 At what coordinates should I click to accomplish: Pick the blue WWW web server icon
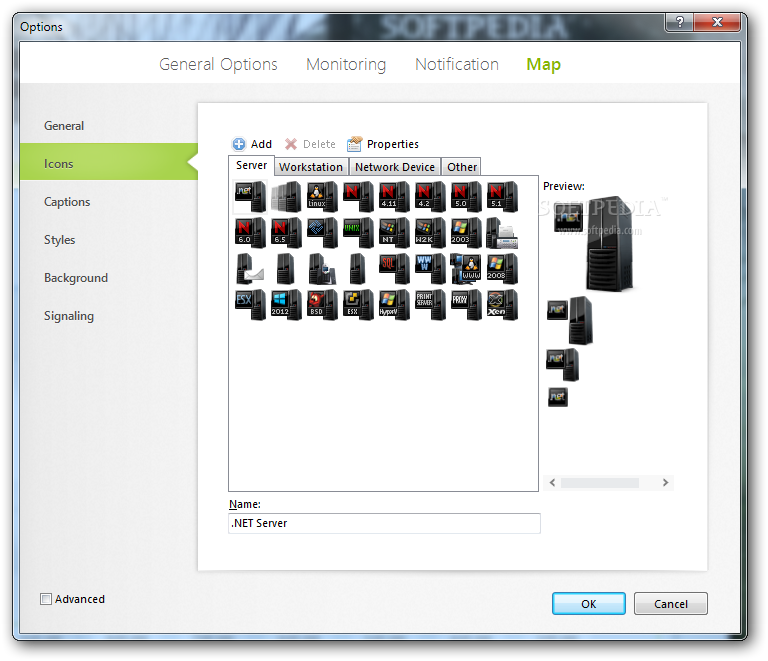pos(430,269)
